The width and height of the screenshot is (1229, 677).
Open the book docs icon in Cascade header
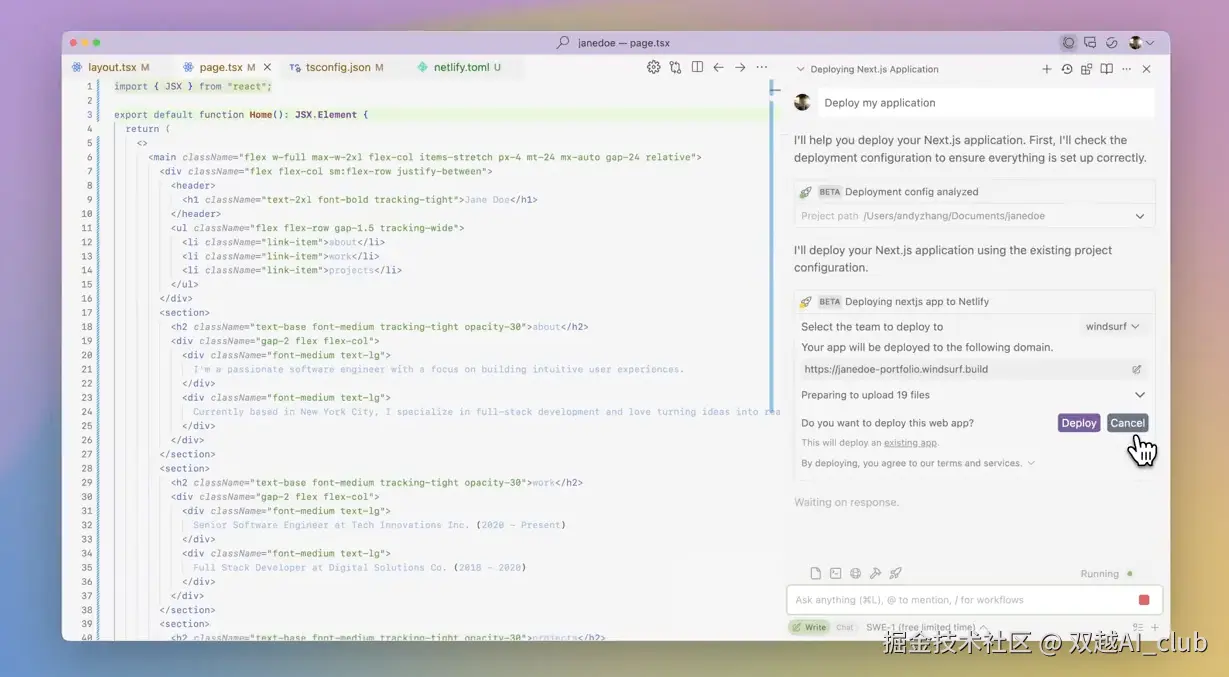pyautogui.click(x=1106, y=69)
